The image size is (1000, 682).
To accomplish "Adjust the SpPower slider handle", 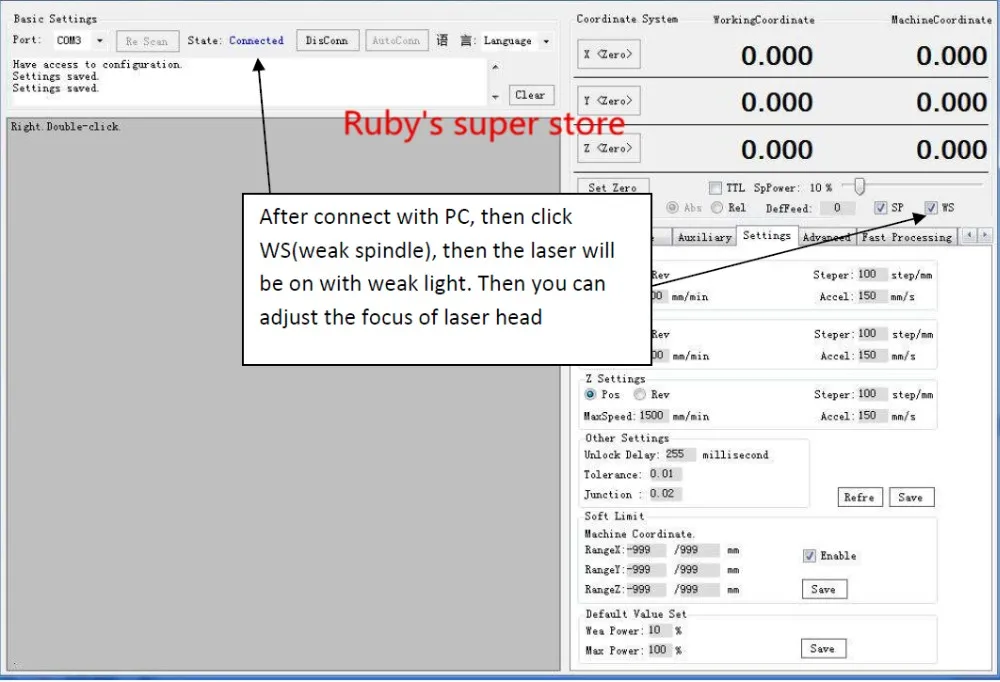I will pyautogui.click(x=860, y=186).
